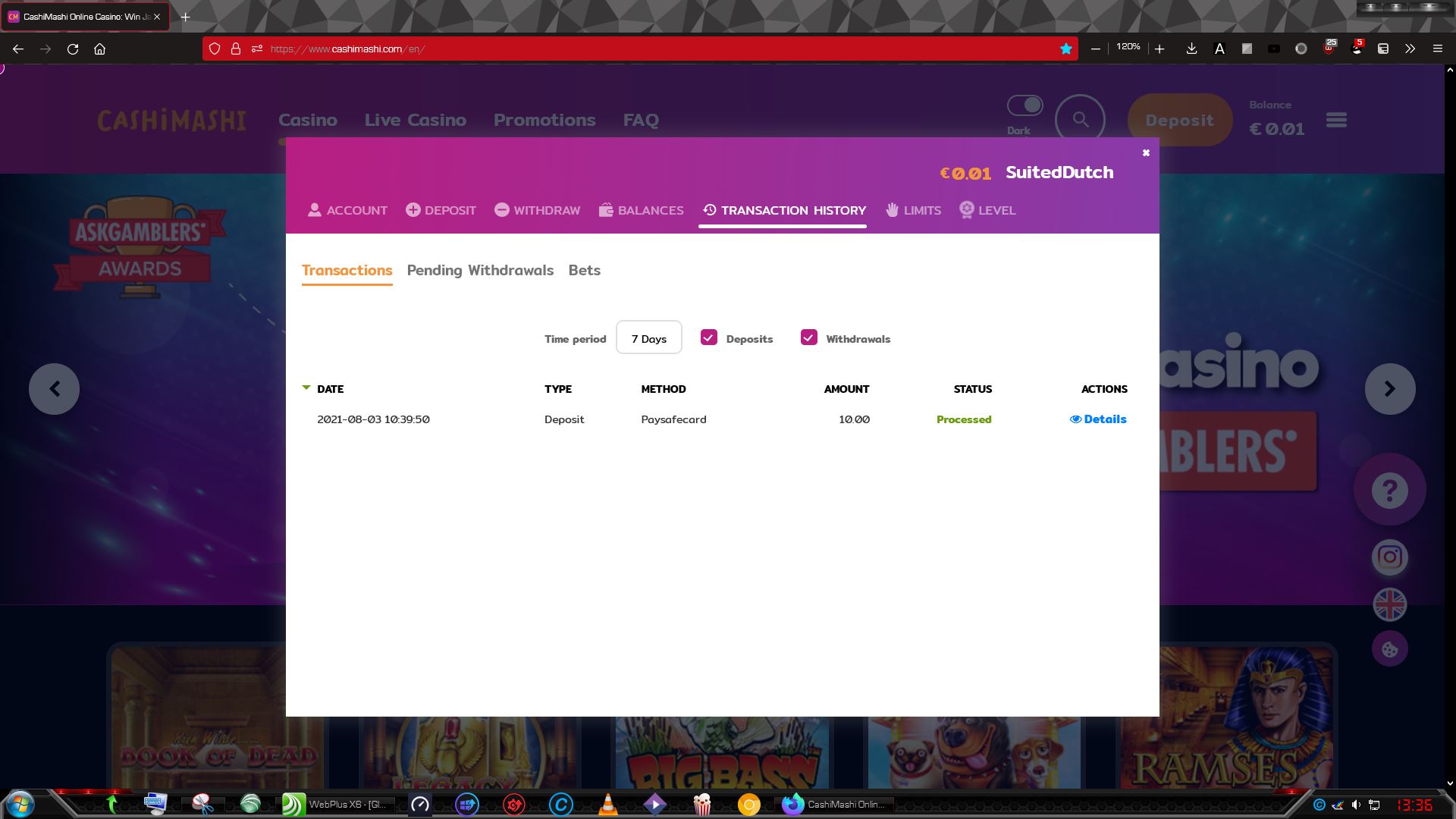Image resolution: width=1456 pixels, height=819 pixels.
Task: Close the CashiMashi browser tab
Action: [x=157, y=17]
